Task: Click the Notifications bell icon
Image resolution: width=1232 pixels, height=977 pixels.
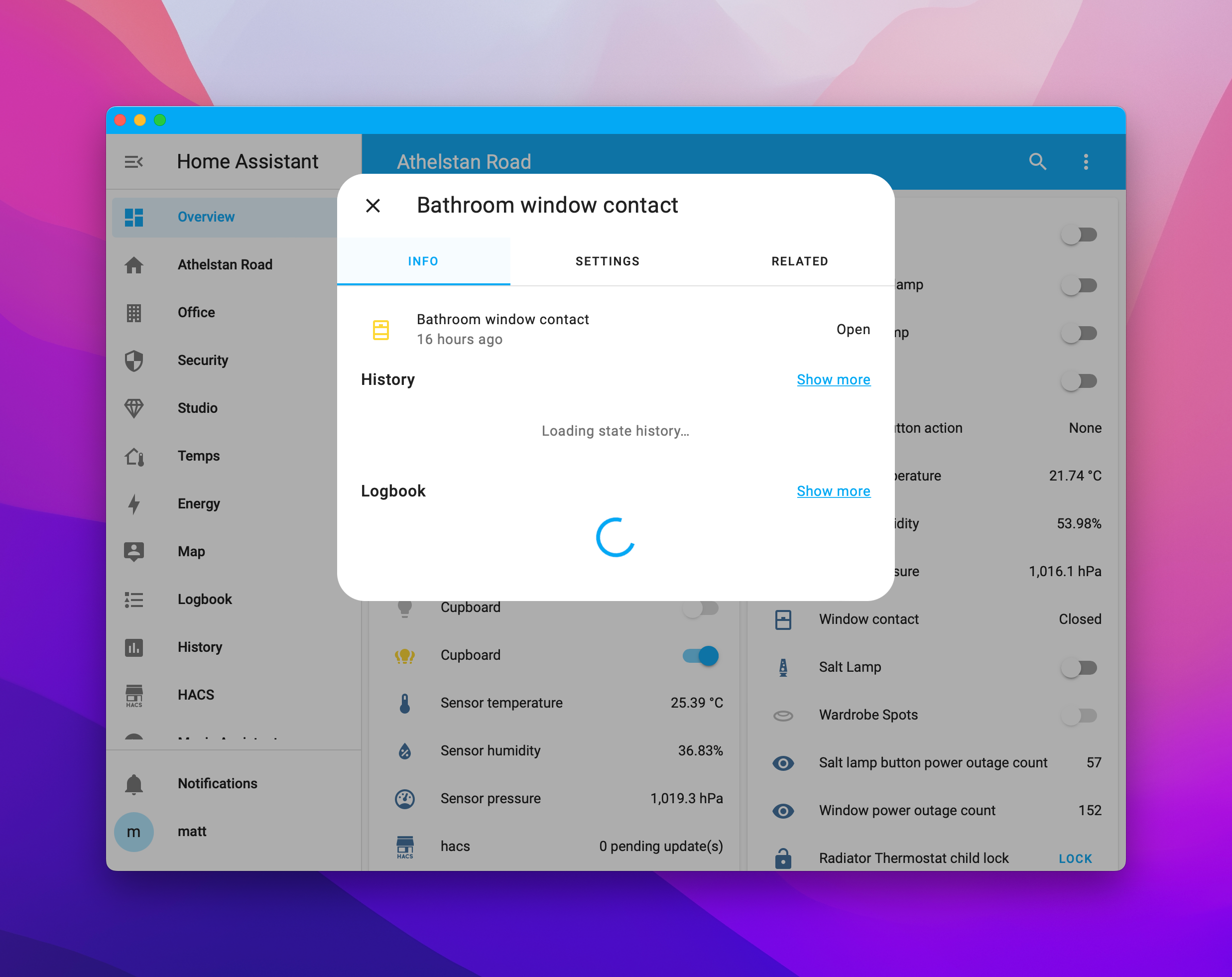Action: click(x=134, y=783)
